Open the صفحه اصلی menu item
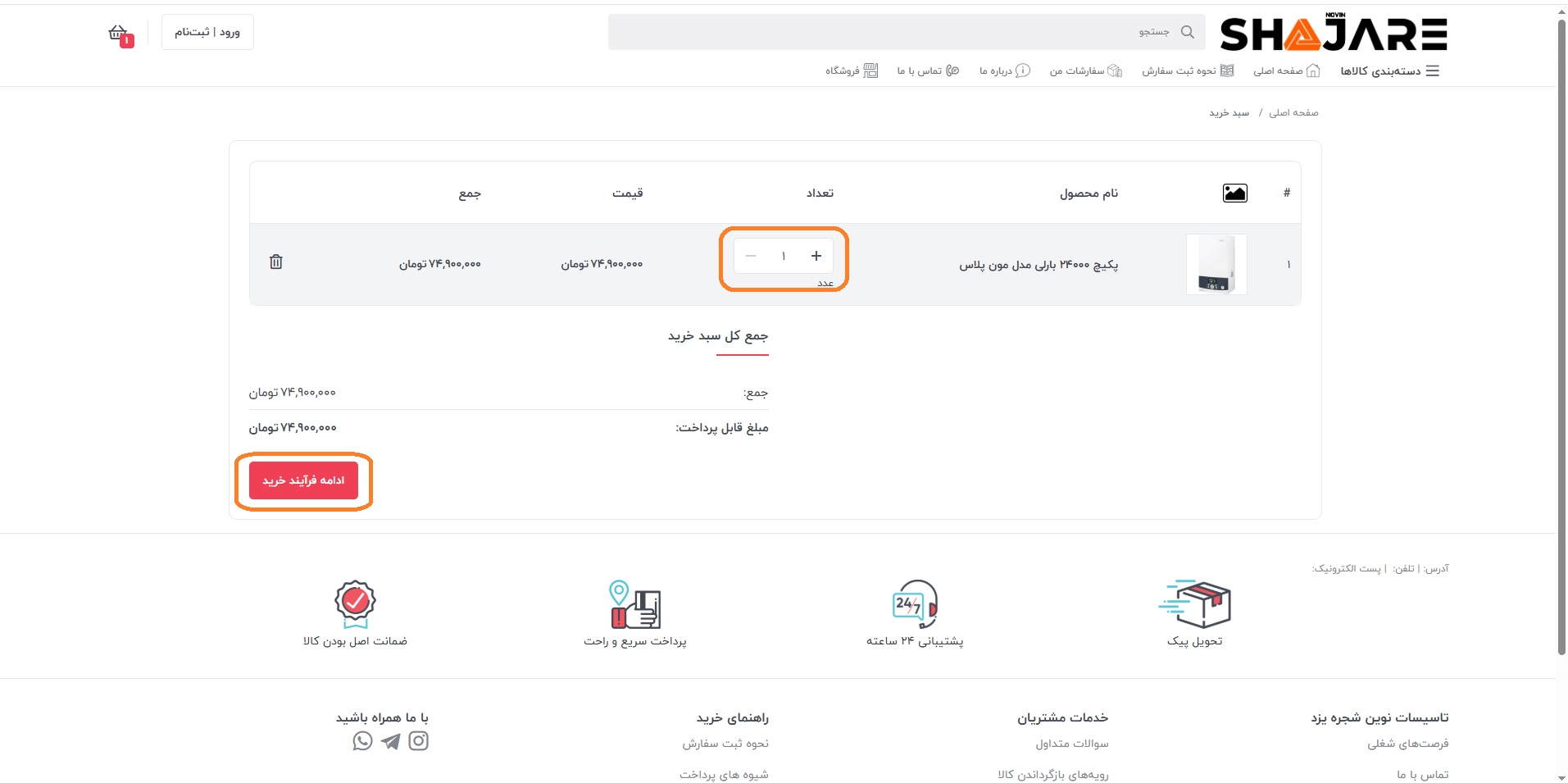This screenshot has height=783, width=1568. click(1286, 71)
